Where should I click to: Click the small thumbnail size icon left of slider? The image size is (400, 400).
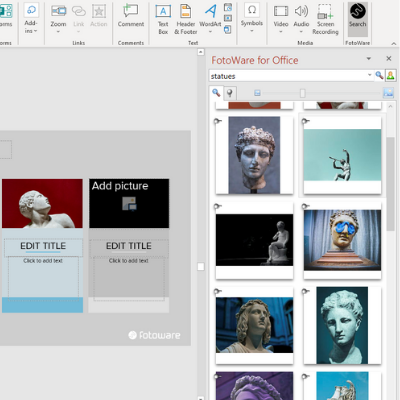[257, 93]
